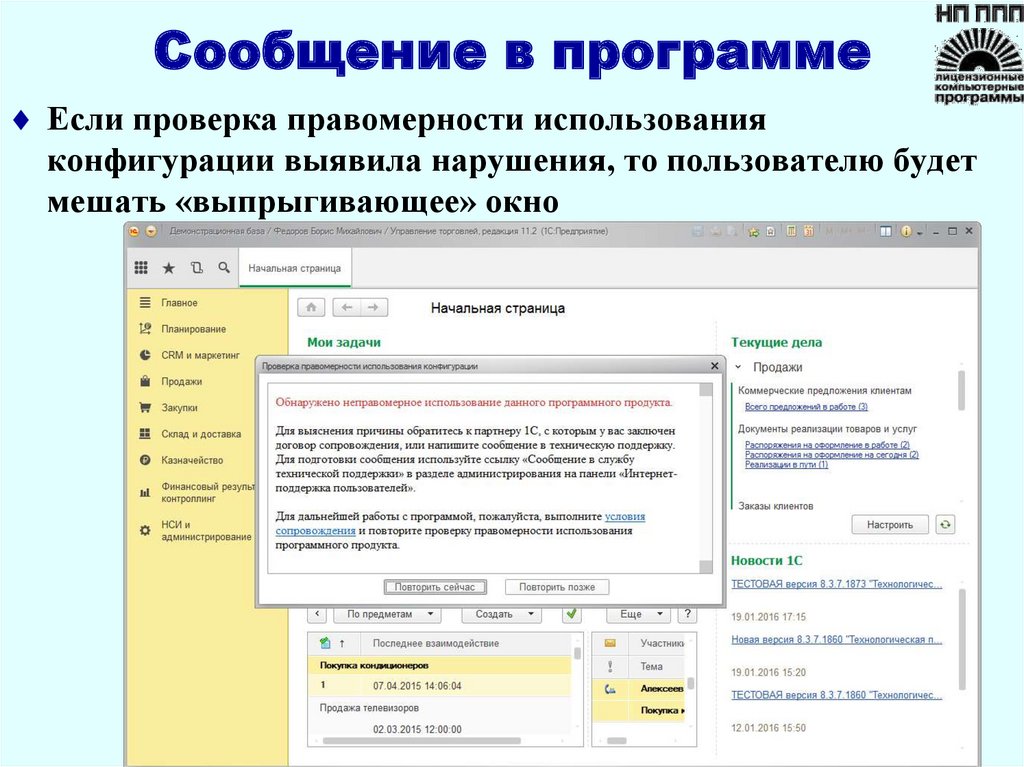1024x767 pixels.
Task: Click horizontal scrollbar under interactions list
Action: [421, 741]
